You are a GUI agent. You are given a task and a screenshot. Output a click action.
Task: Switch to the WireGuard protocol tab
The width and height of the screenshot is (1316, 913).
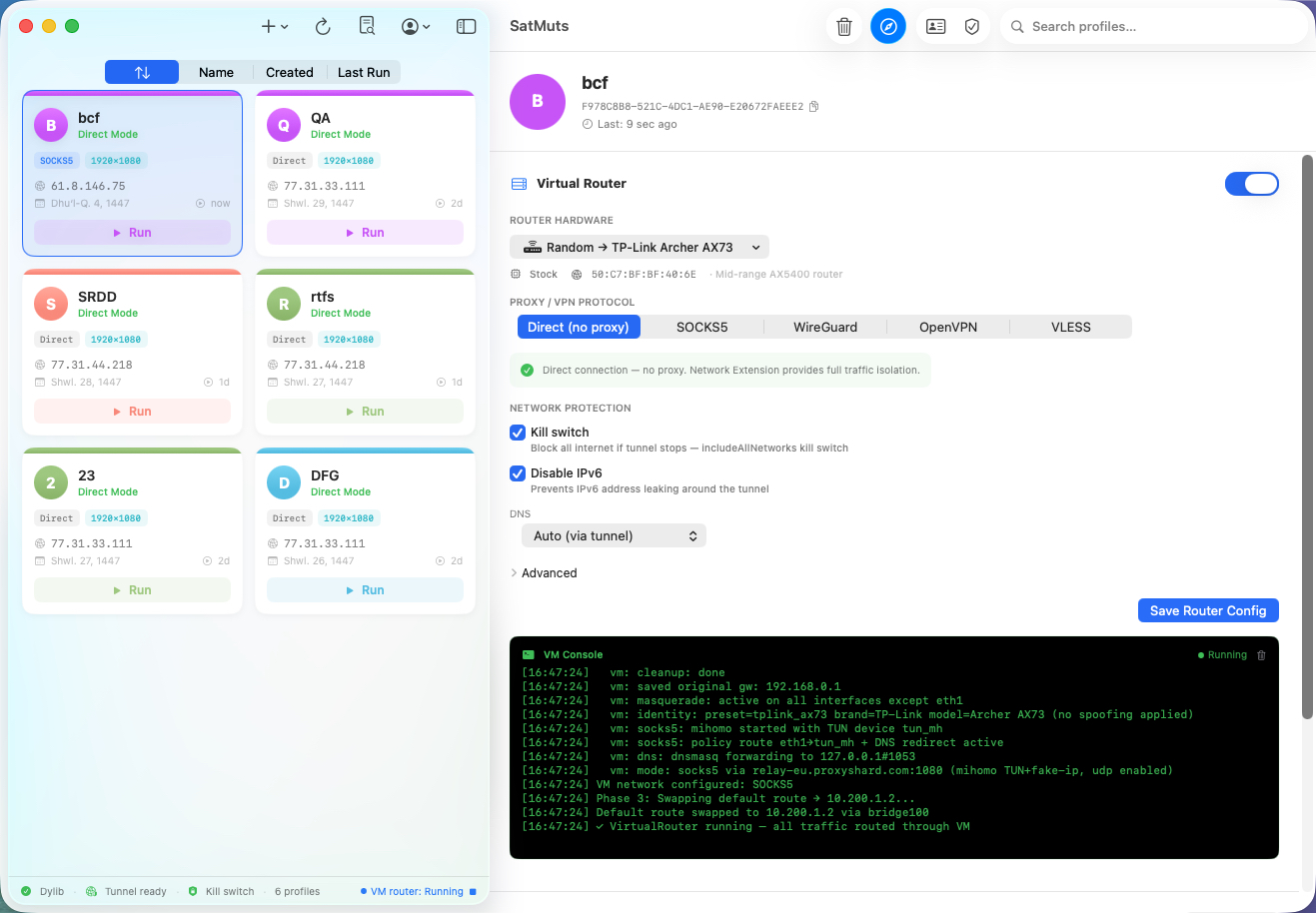pos(824,327)
